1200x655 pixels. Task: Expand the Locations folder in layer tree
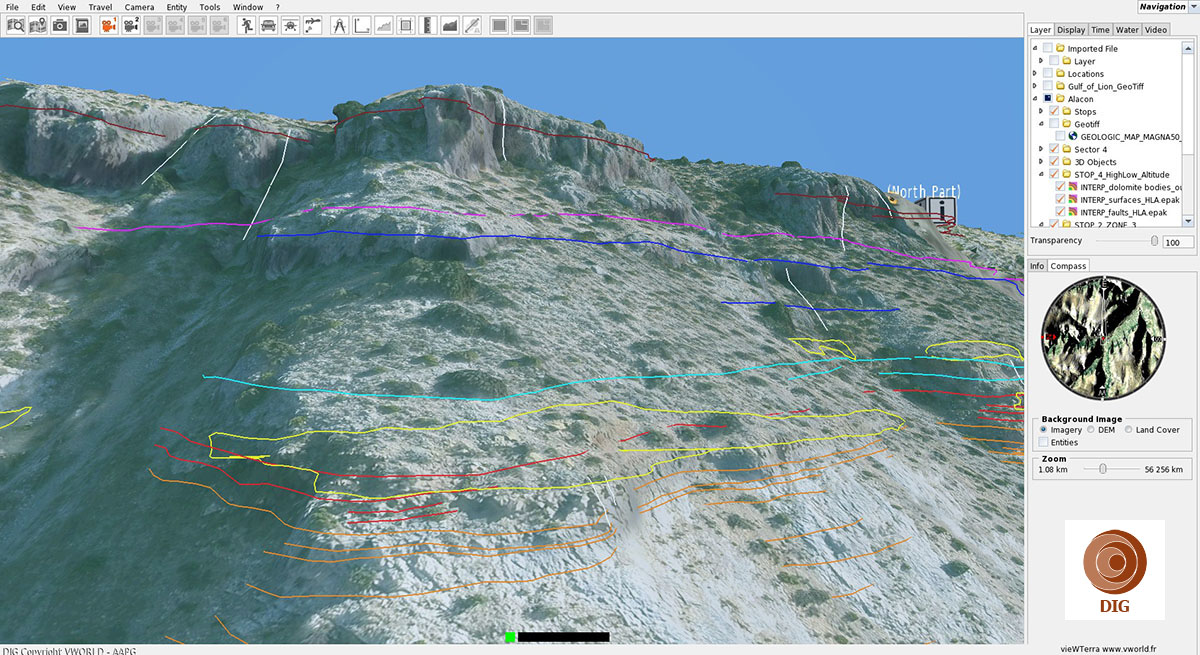point(1036,74)
